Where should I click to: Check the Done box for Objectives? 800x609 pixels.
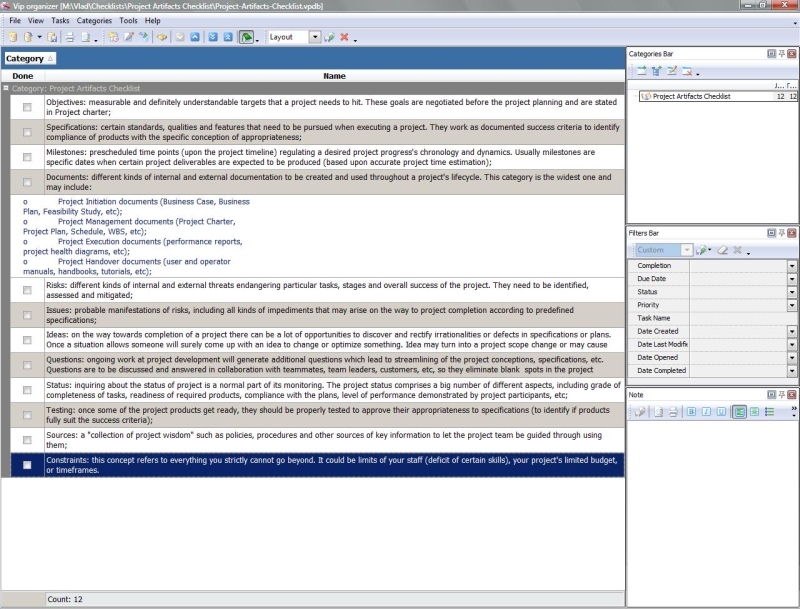pos(27,107)
